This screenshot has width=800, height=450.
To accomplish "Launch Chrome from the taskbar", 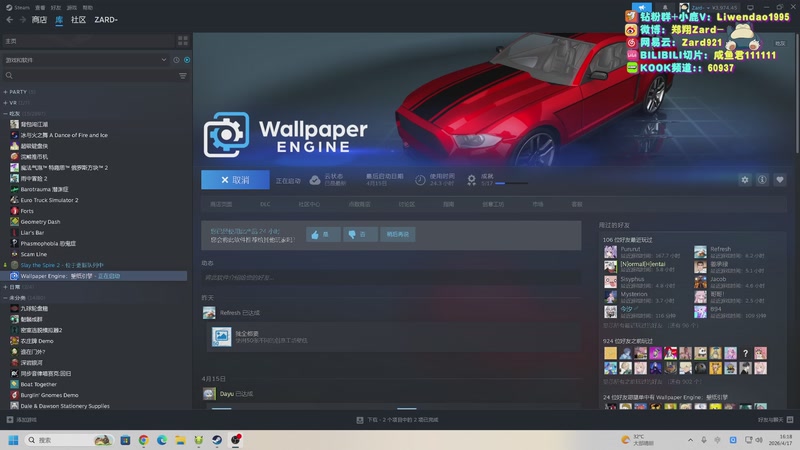I will pyautogui.click(x=143, y=440).
